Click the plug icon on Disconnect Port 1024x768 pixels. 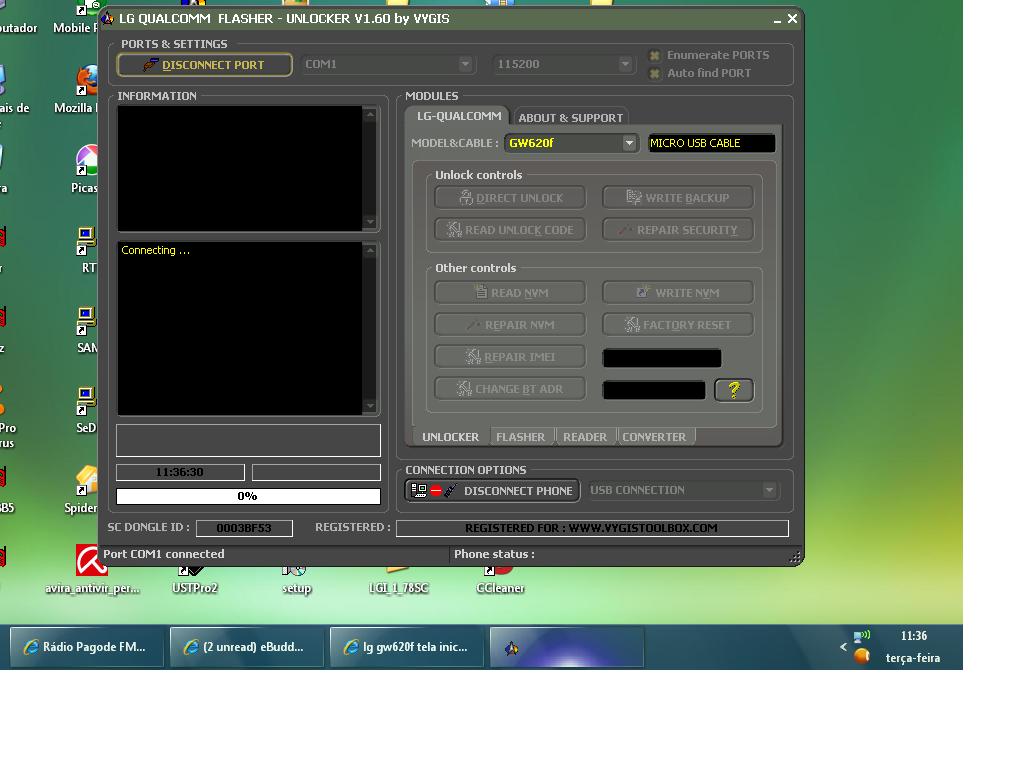tap(150, 64)
